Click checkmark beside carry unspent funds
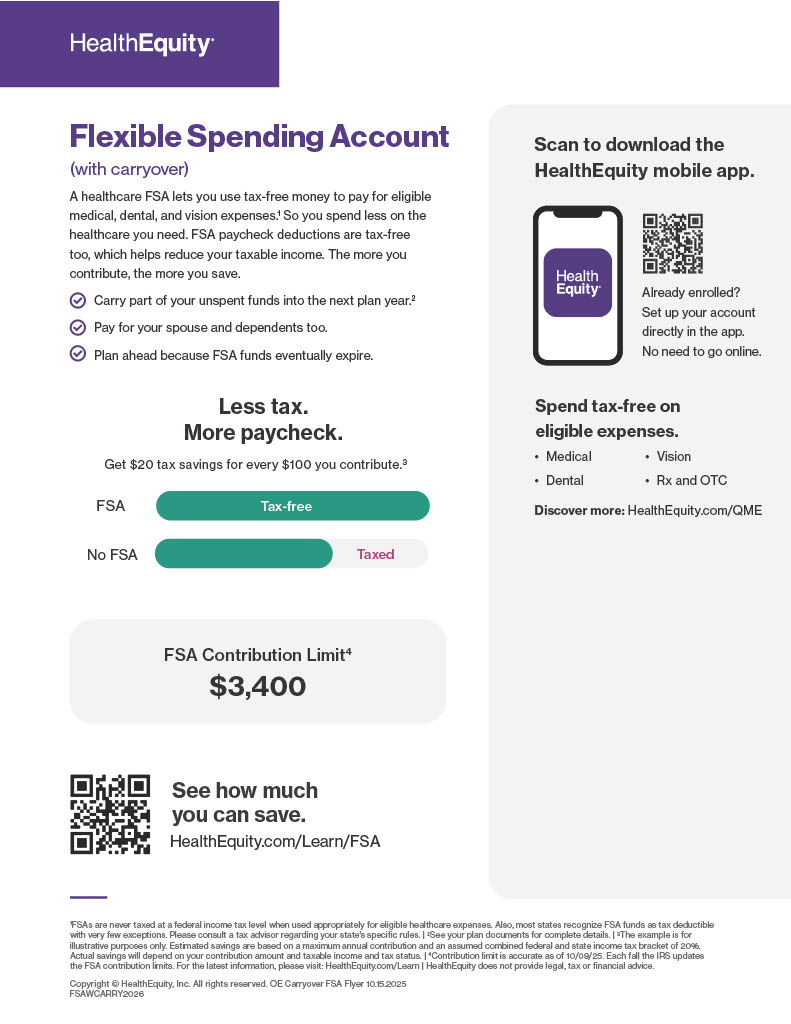Screen dimensions: 791x1024 tap(78, 300)
